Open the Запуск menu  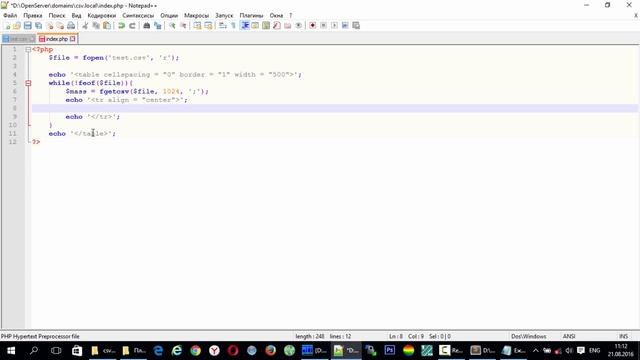point(224,16)
